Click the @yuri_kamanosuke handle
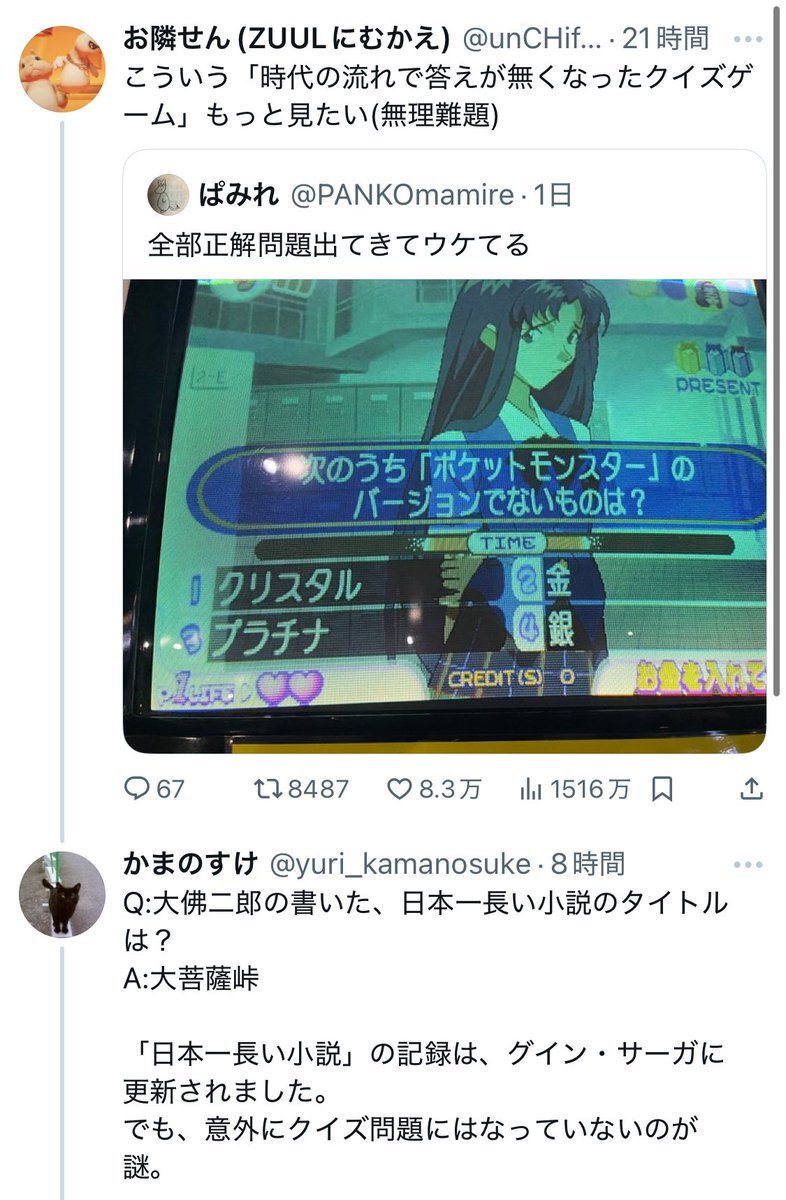The height and width of the screenshot is (1200, 786). point(402,863)
